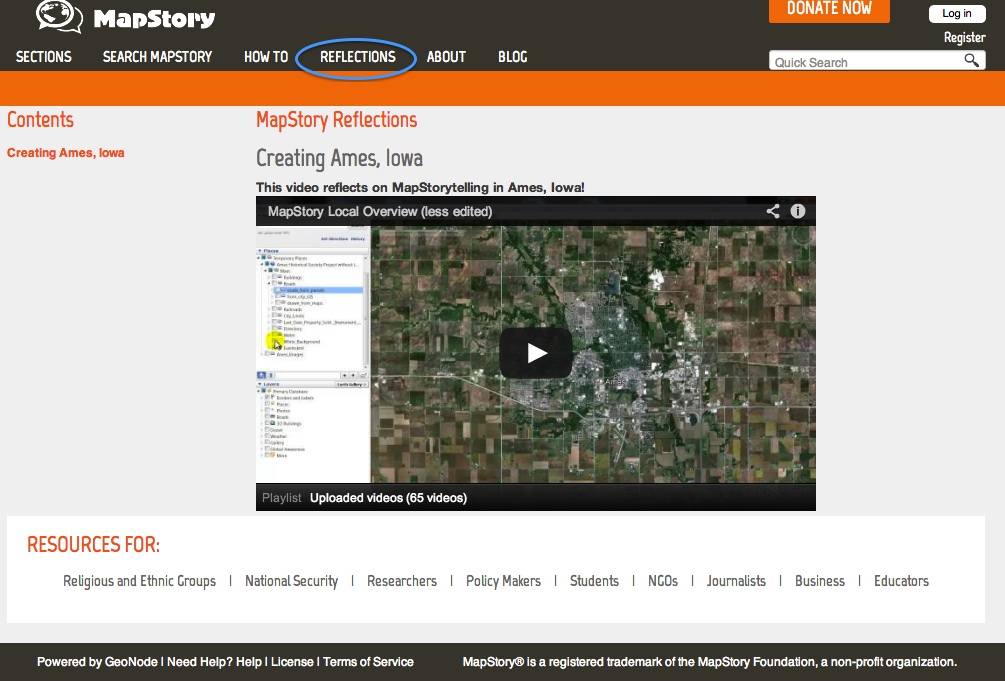Click the Log in button

coord(956,13)
